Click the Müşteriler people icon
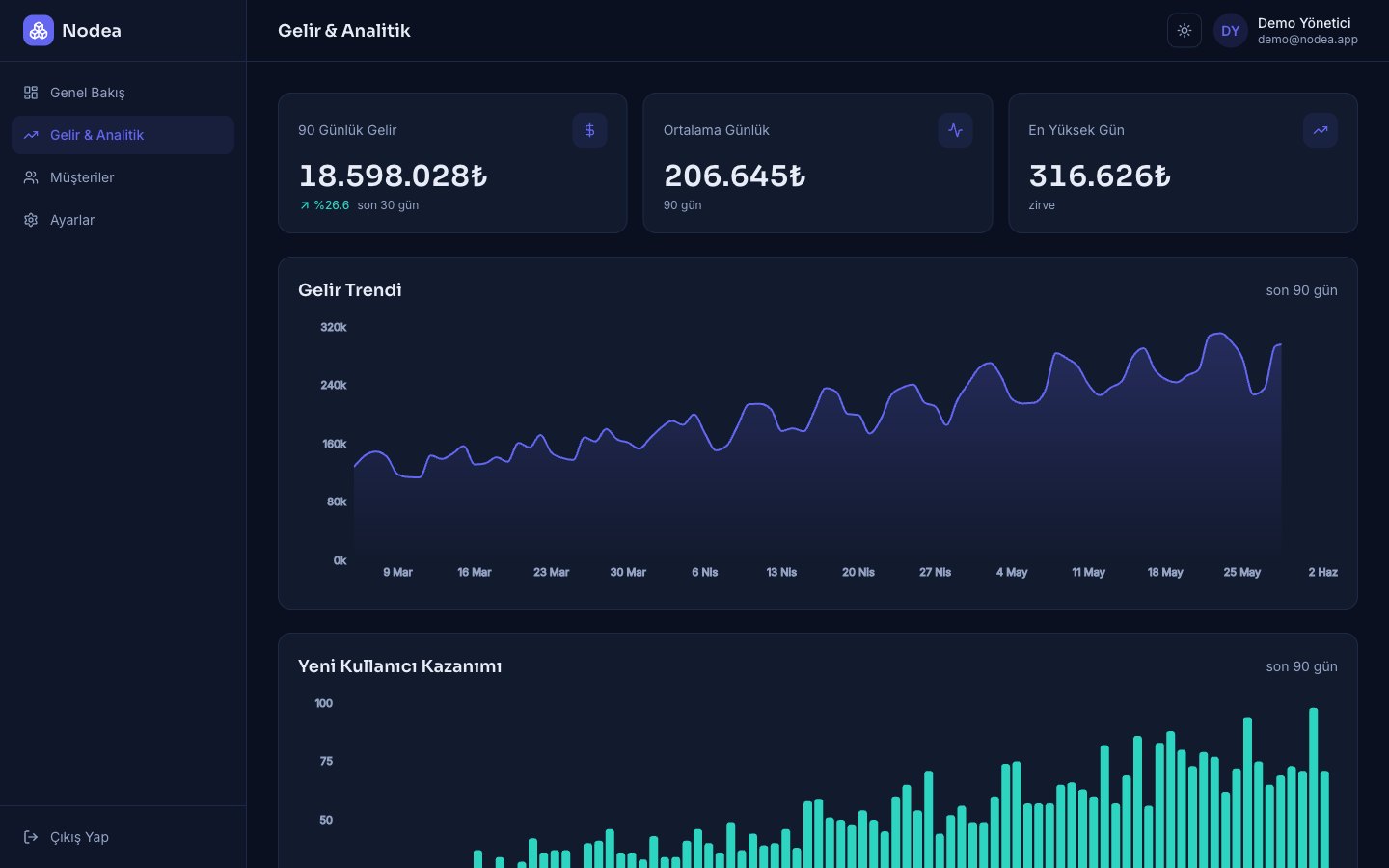1389x868 pixels. (31, 177)
